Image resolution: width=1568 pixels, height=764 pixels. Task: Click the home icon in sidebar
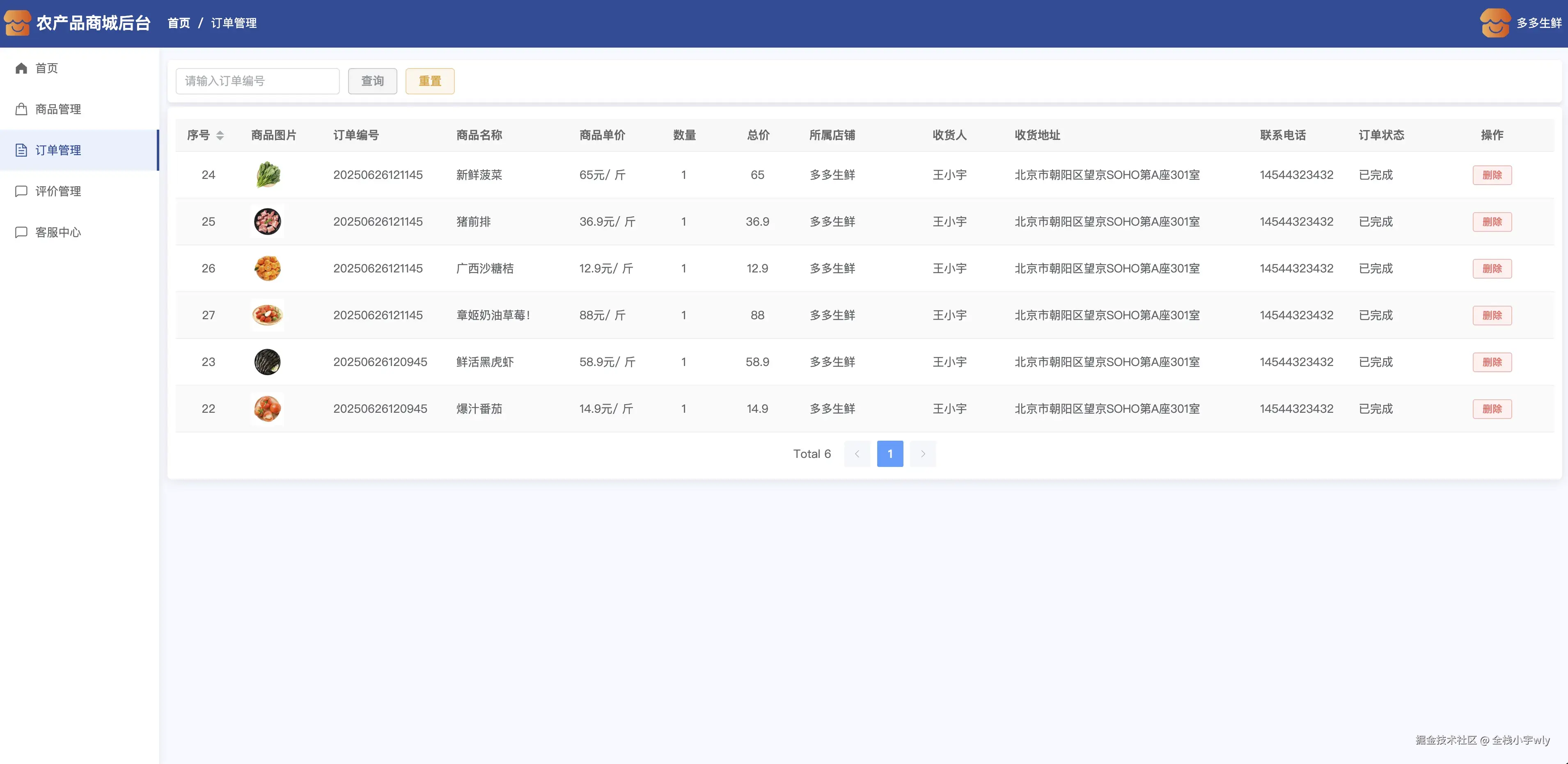(x=21, y=68)
